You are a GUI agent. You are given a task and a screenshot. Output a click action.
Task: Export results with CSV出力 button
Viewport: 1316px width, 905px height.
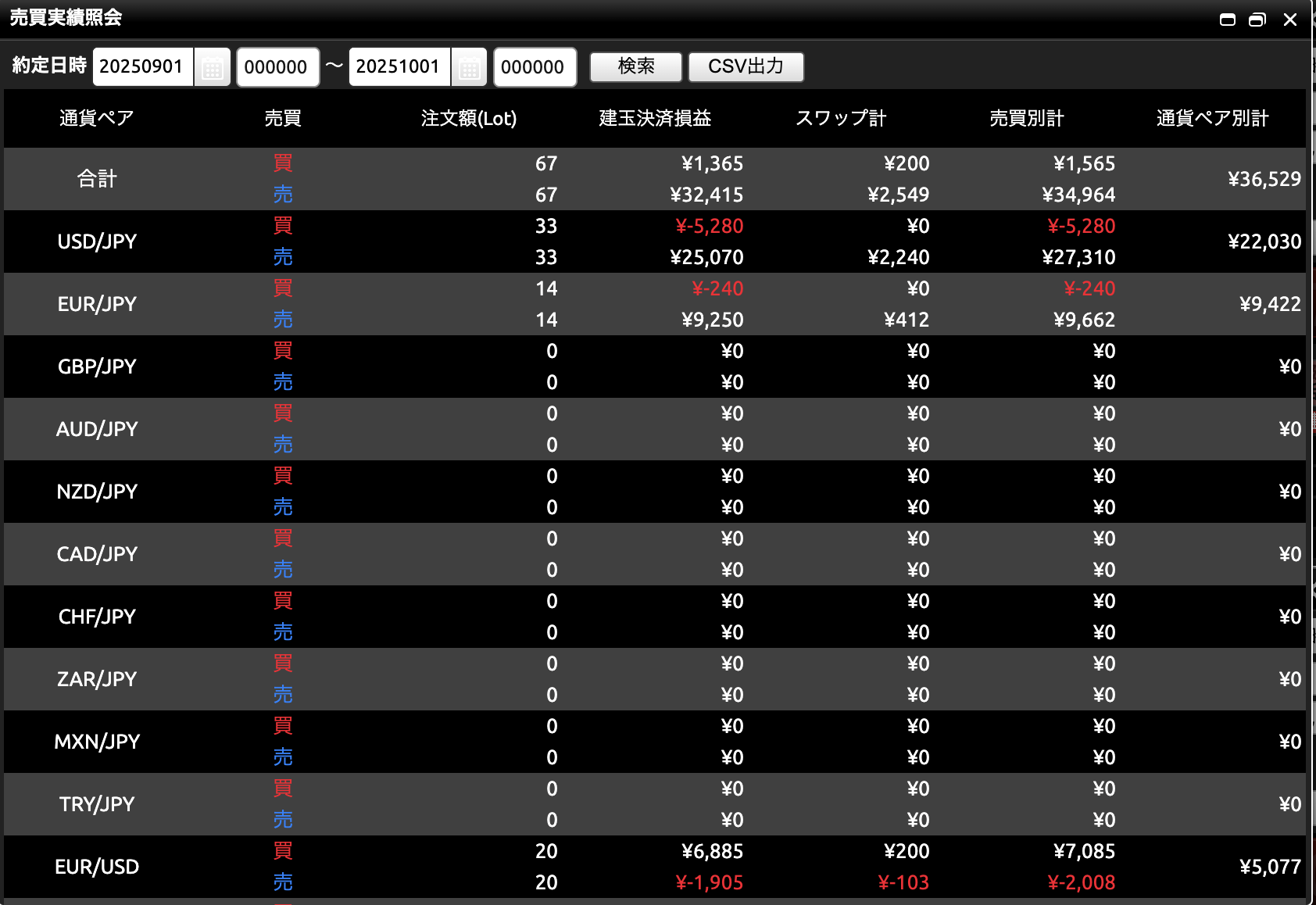click(746, 66)
